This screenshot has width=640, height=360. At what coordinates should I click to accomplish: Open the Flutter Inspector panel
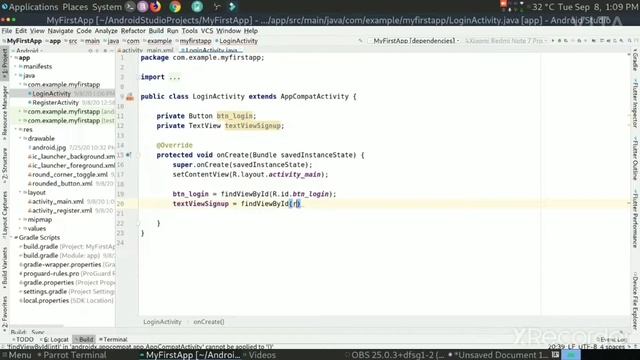pos(635,104)
